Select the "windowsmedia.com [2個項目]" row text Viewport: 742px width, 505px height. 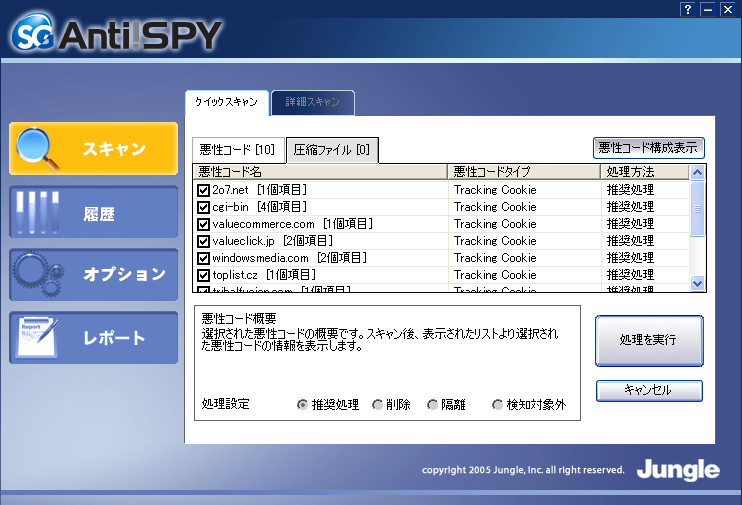pyautogui.click(x=290, y=258)
